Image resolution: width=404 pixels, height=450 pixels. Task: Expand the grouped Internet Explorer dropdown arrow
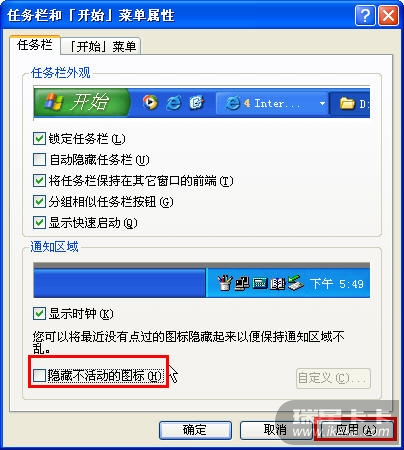(322, 103)
